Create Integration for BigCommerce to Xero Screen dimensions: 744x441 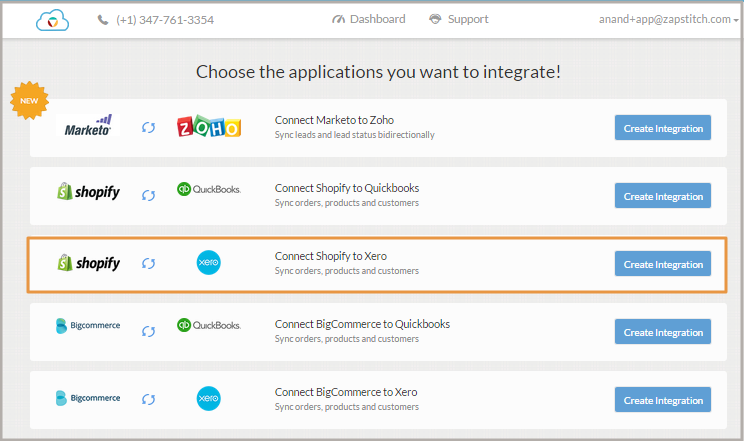663,400
